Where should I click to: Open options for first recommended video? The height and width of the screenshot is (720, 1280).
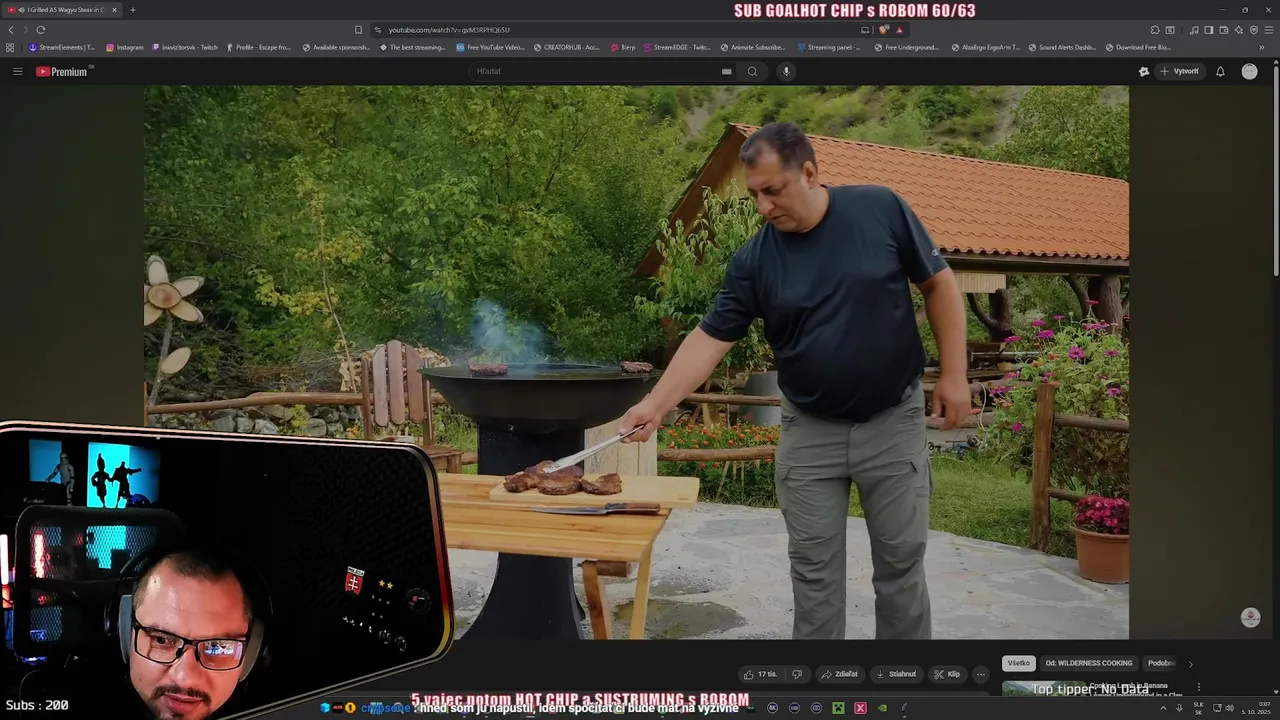[x=1198, y=687]
